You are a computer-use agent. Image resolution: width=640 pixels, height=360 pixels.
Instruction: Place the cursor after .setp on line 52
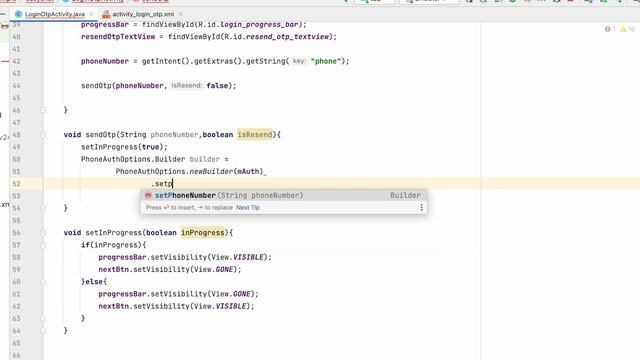click(x=173, y=184)
